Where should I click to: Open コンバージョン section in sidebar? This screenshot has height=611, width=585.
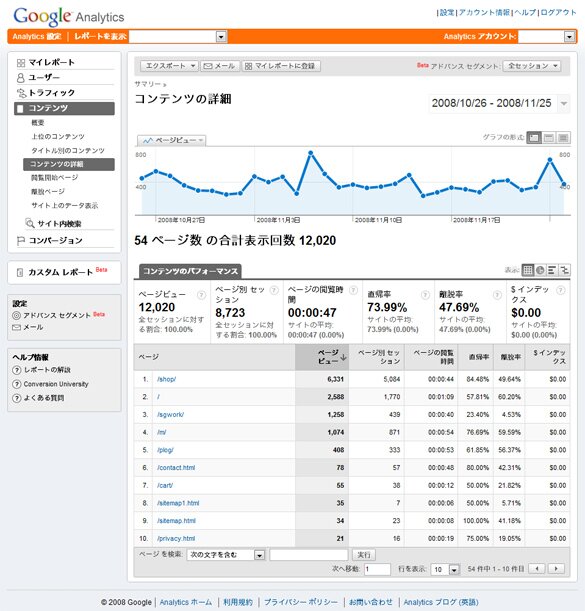coord(55,240)
